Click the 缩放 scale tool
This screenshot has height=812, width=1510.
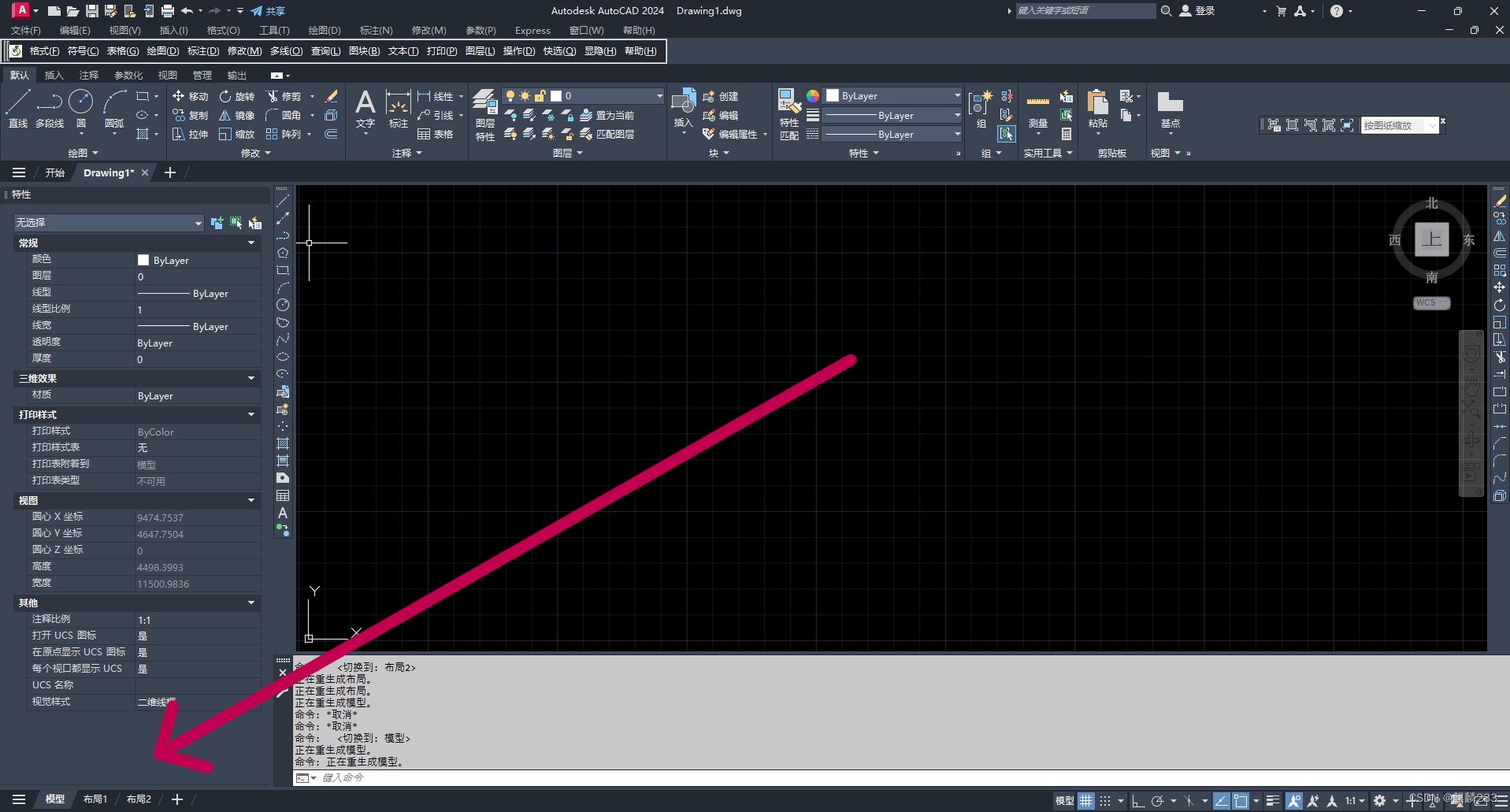point(237,134)
